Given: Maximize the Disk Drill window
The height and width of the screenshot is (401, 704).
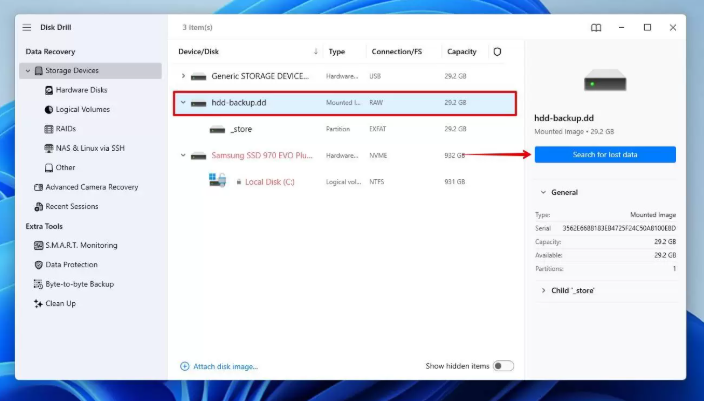Looking at the screenshot, I should (x=647, y=27).
